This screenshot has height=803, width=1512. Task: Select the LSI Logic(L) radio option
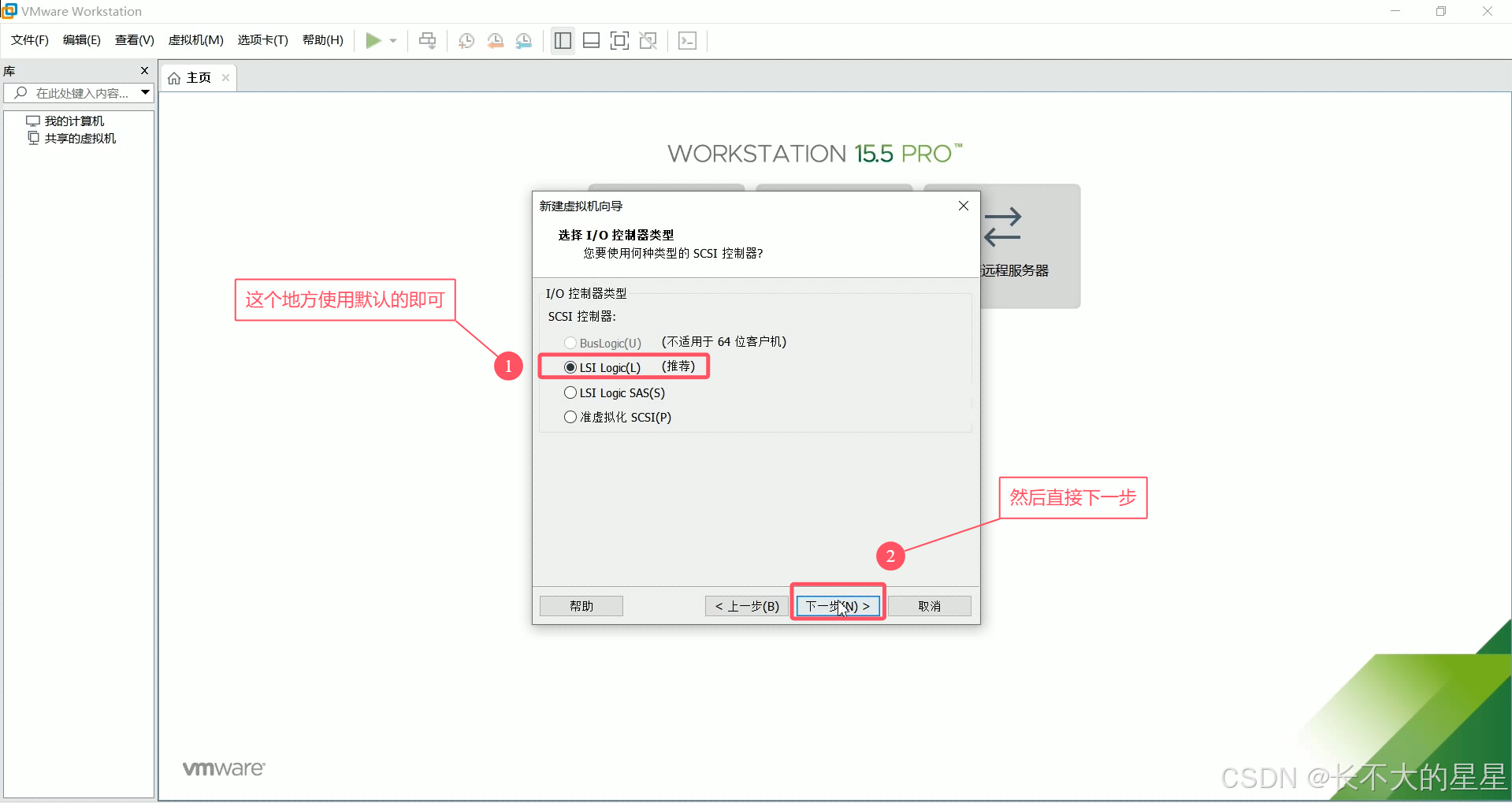coord(570,367)
